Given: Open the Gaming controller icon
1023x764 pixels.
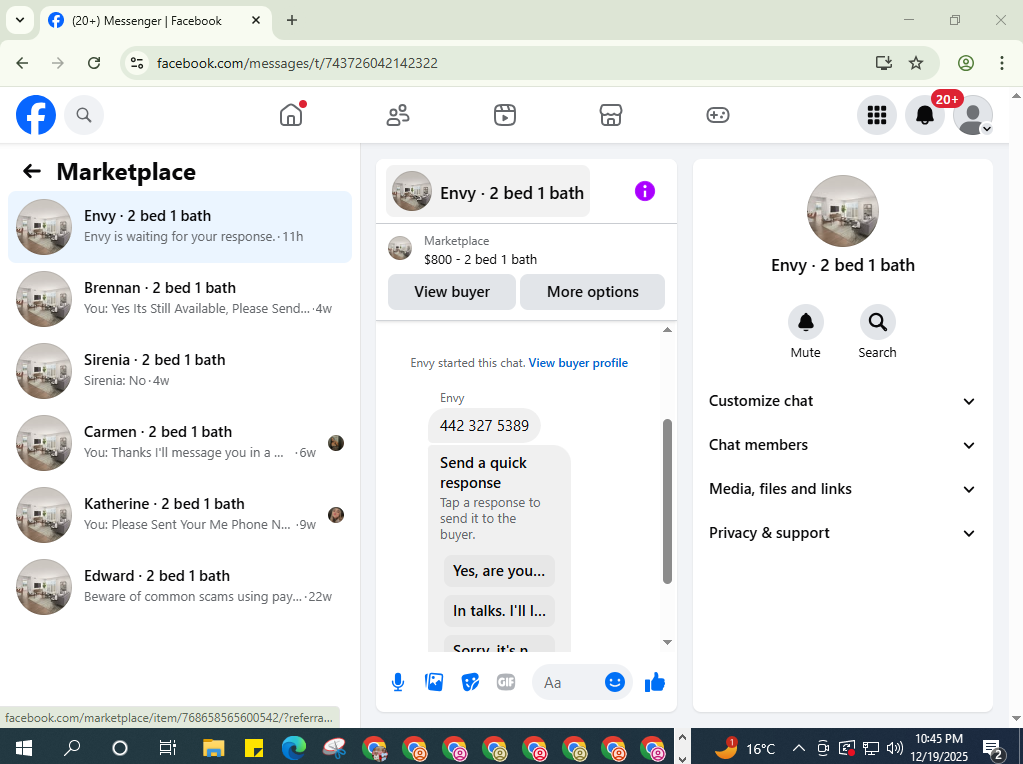Looking at the screenshot, I should tap(718, 115).
